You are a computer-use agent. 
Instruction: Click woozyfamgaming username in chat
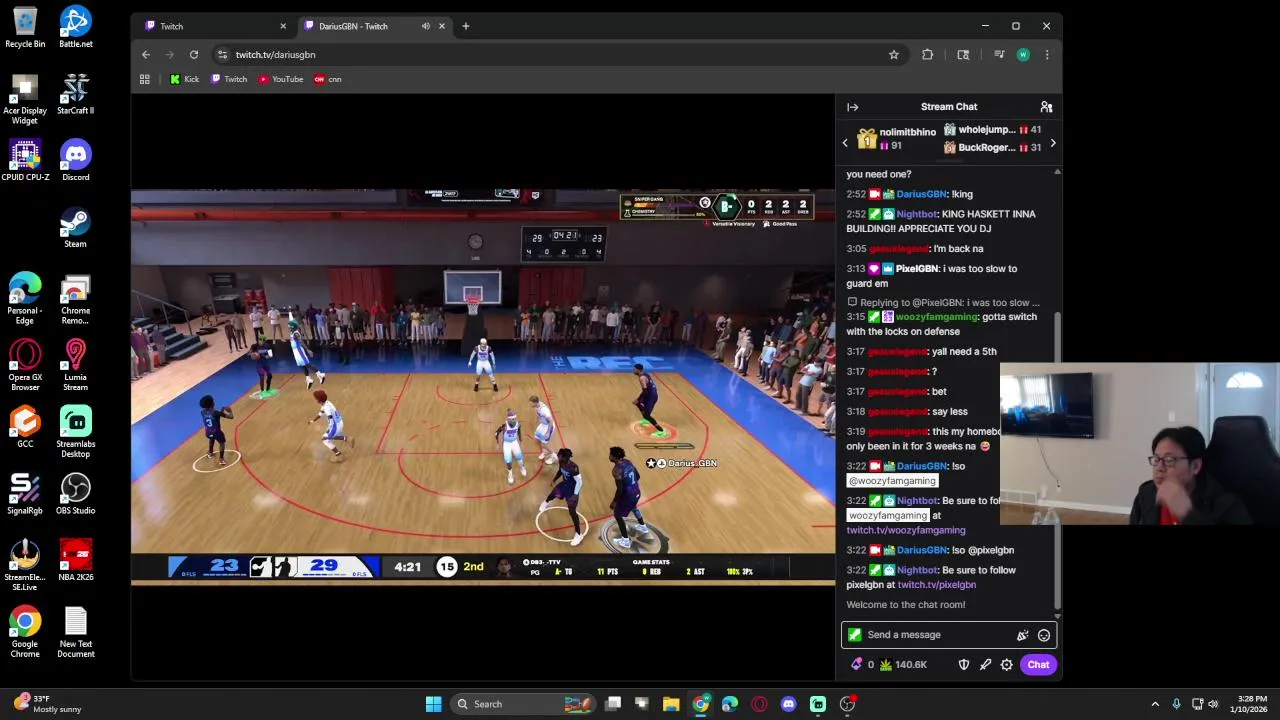tap(937, 317)
